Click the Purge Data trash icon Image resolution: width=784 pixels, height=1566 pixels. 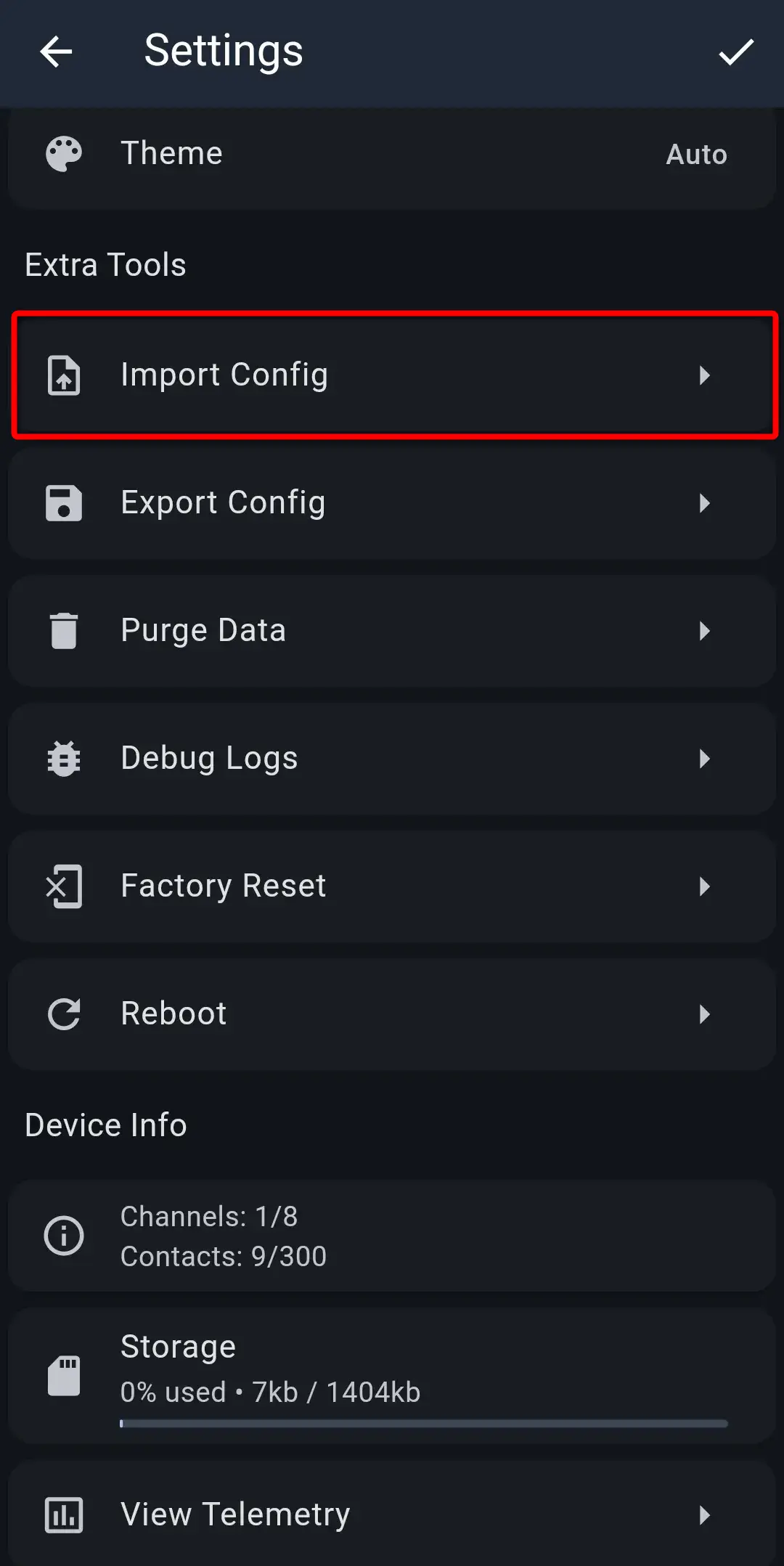pyautogui.click(x=64, y=631)
